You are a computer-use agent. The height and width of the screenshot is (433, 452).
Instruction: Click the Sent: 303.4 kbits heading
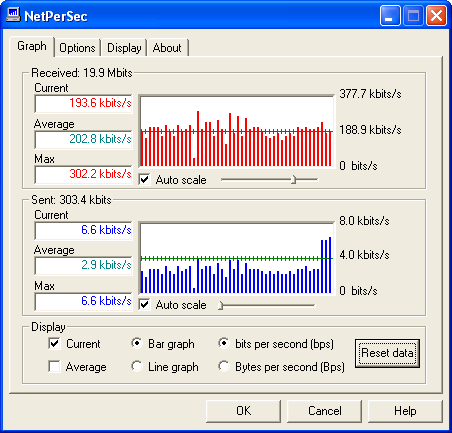[71, 200]
